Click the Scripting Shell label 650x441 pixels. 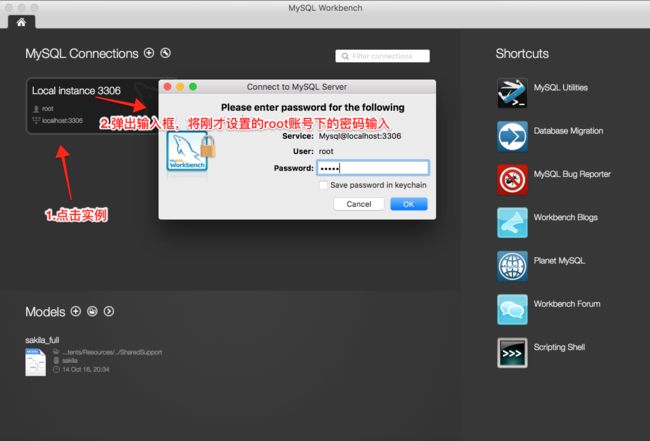(x=559, y=347)
